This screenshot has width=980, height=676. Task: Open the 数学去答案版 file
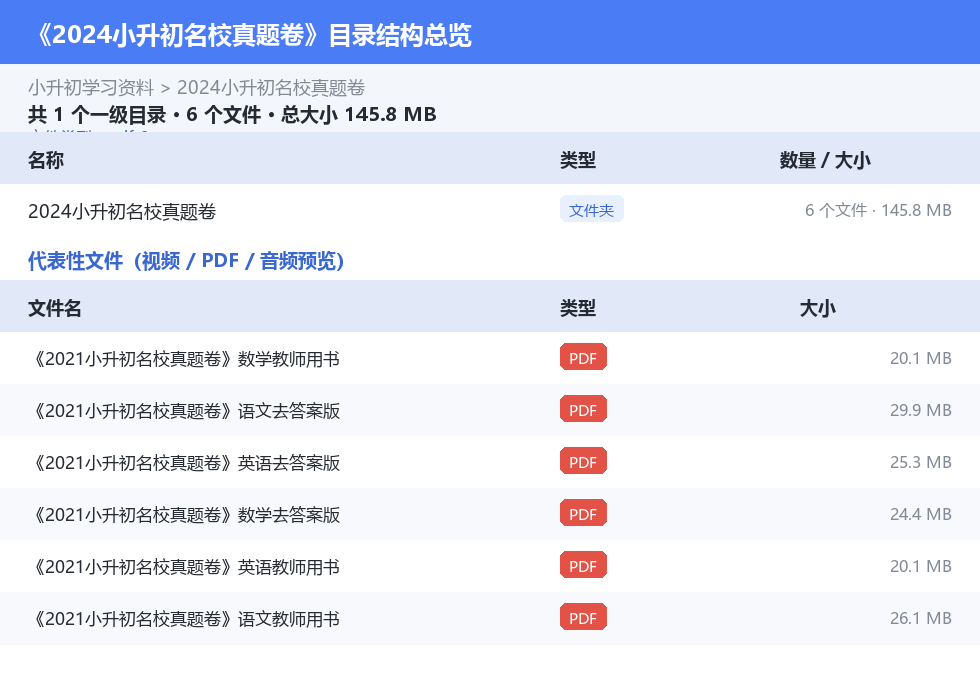tap(184, 514)
